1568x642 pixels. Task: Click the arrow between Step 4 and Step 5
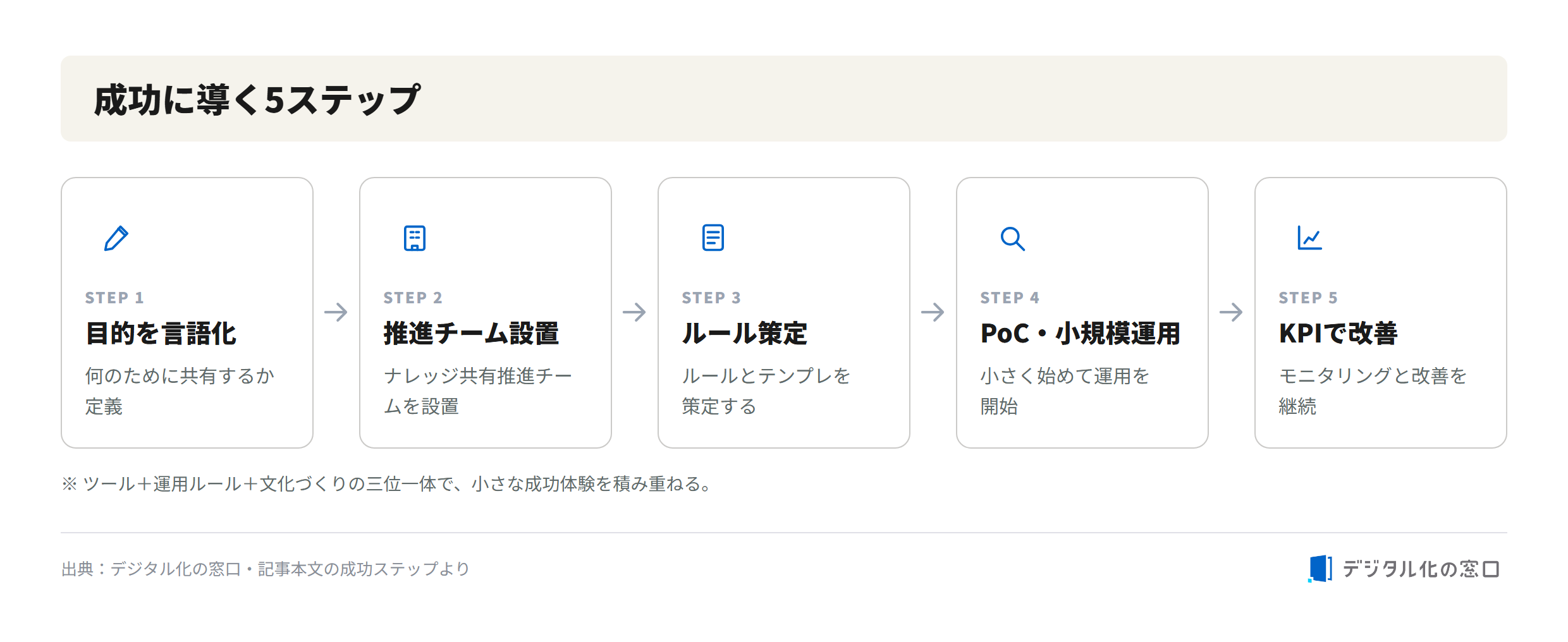(x=1231, y=312)
